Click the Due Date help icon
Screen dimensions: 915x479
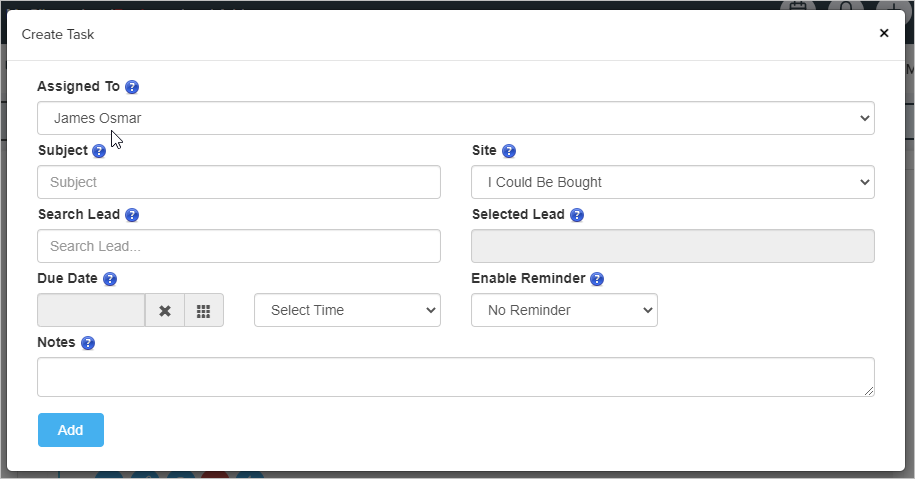(110, 279)
